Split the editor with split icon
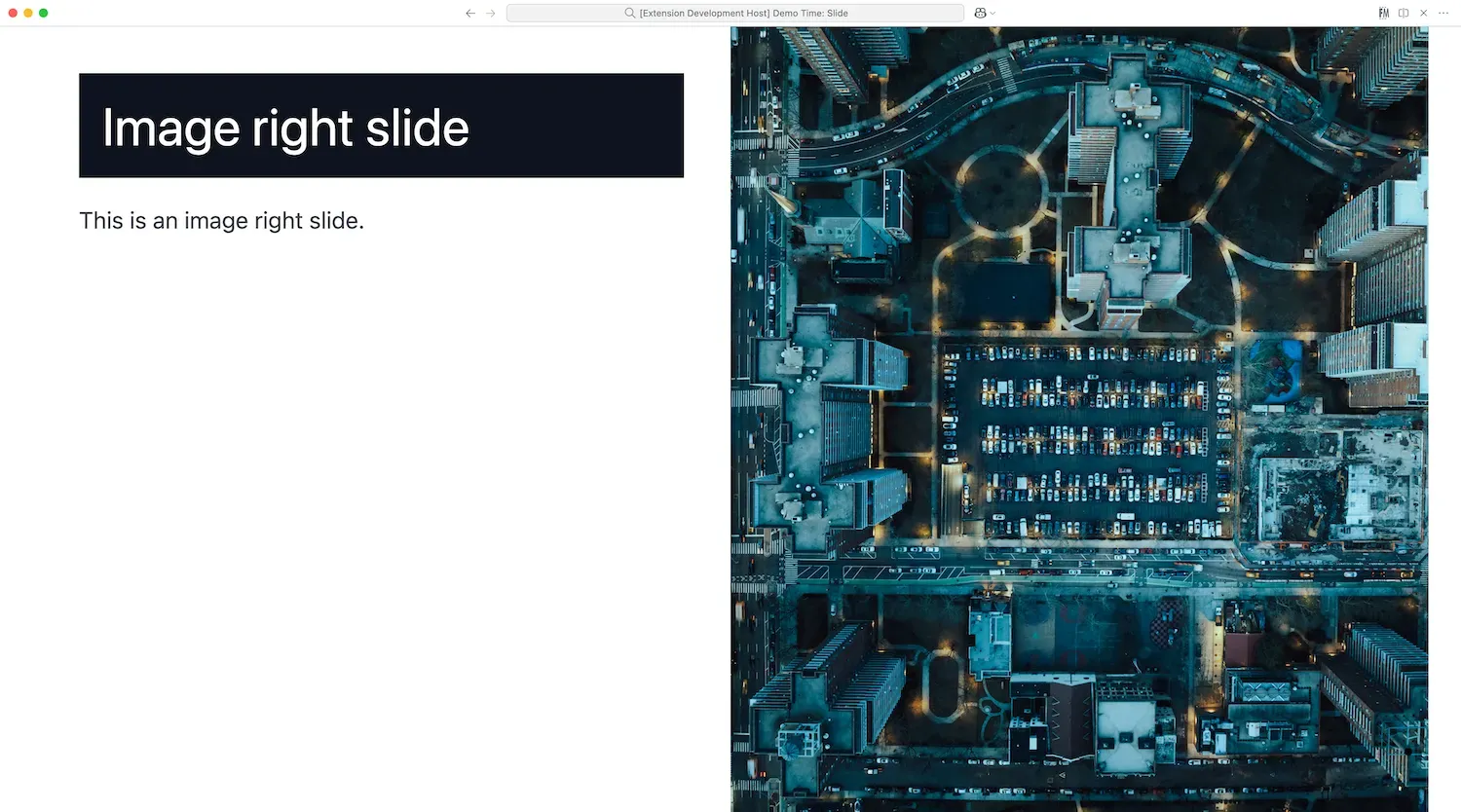This screenshot has width=1461, height=812. pos(1404,14)
